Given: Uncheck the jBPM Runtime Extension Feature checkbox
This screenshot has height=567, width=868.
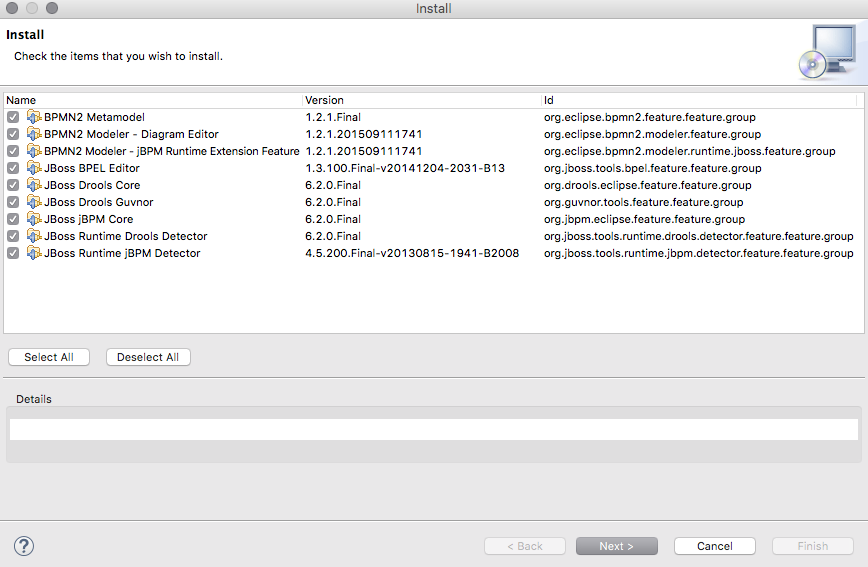Looking at the screenshot, I should 13,151.
